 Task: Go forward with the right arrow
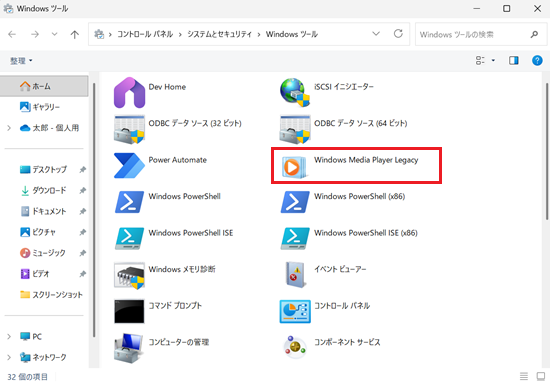(35, 34)
